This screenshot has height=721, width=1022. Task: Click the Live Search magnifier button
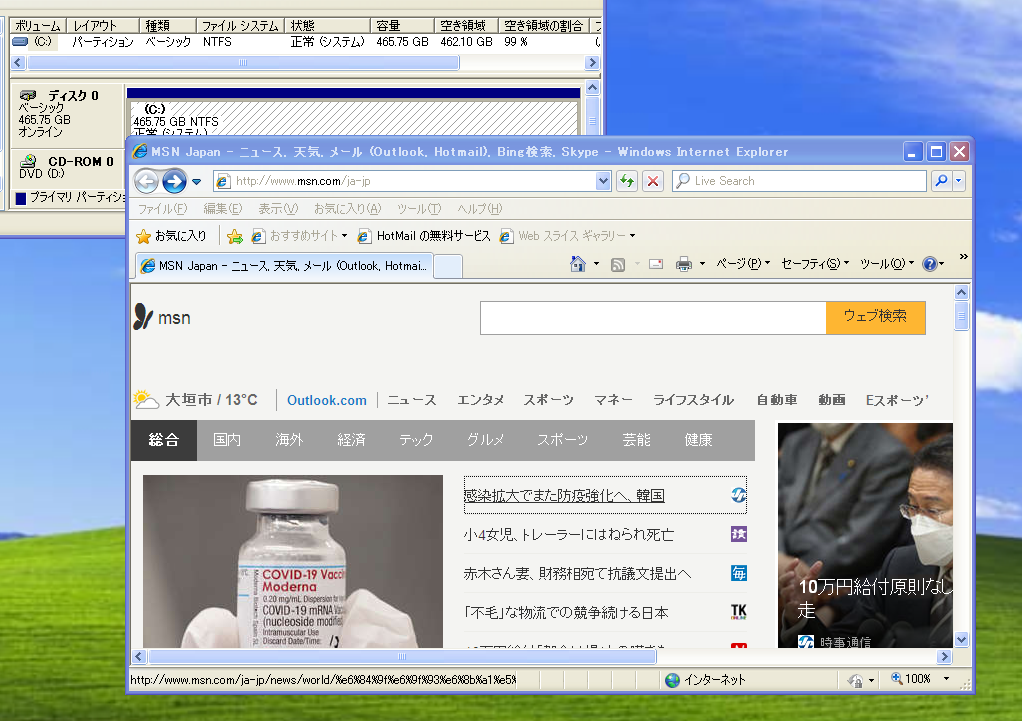coord(941,181)
